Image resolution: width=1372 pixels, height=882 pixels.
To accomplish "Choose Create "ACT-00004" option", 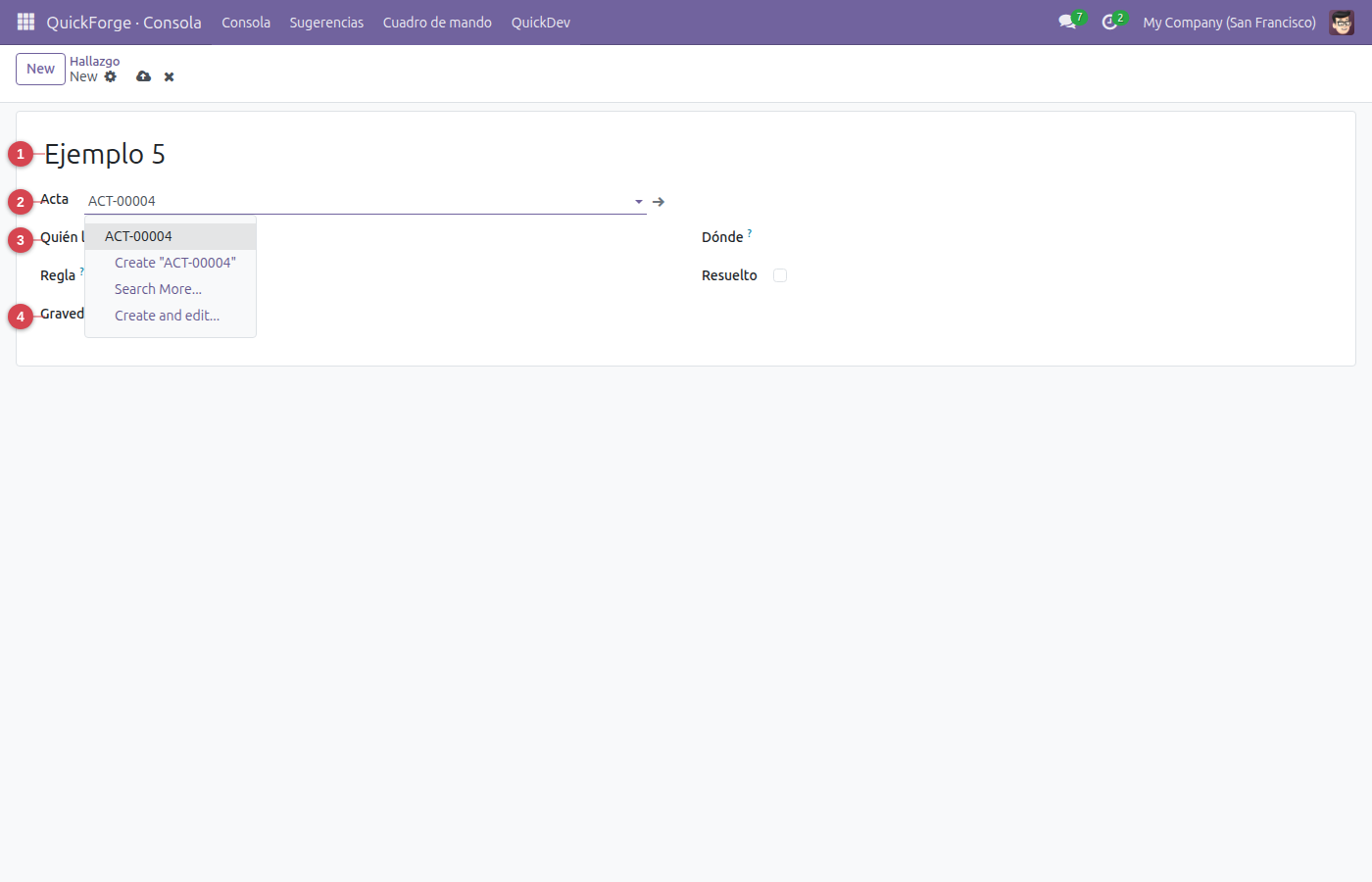I will pyautogui.click(x=171, y=263).
